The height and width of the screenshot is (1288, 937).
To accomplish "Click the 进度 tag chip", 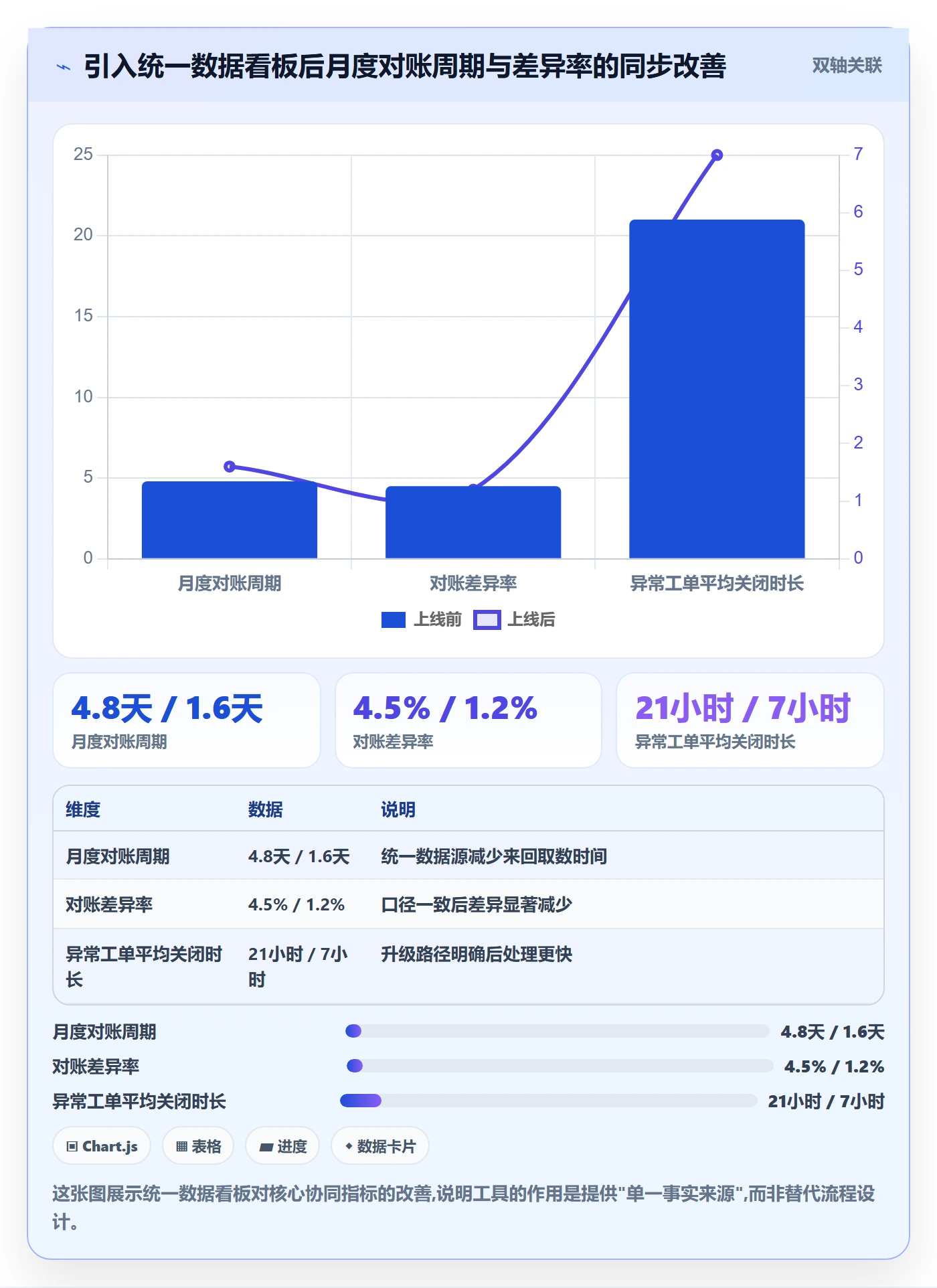I will 282,1146.
